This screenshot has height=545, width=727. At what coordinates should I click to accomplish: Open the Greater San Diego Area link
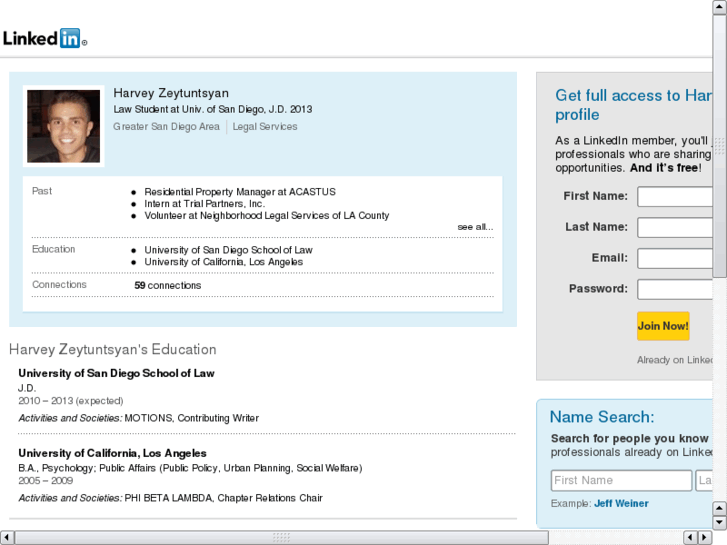coord(166,127)
